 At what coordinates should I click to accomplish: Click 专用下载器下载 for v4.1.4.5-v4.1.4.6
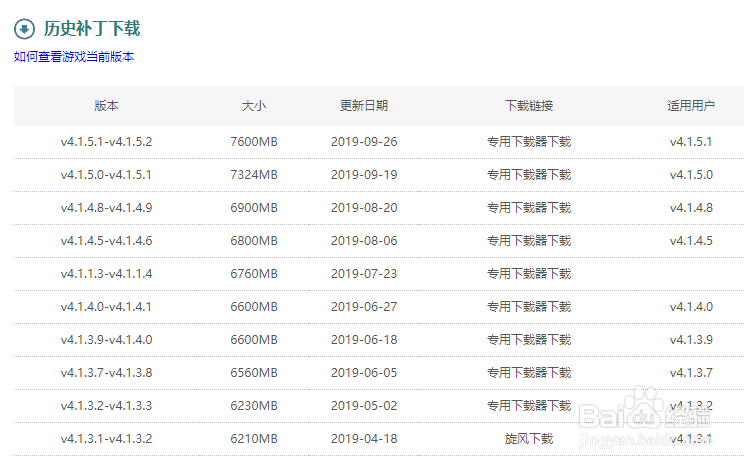529,241
